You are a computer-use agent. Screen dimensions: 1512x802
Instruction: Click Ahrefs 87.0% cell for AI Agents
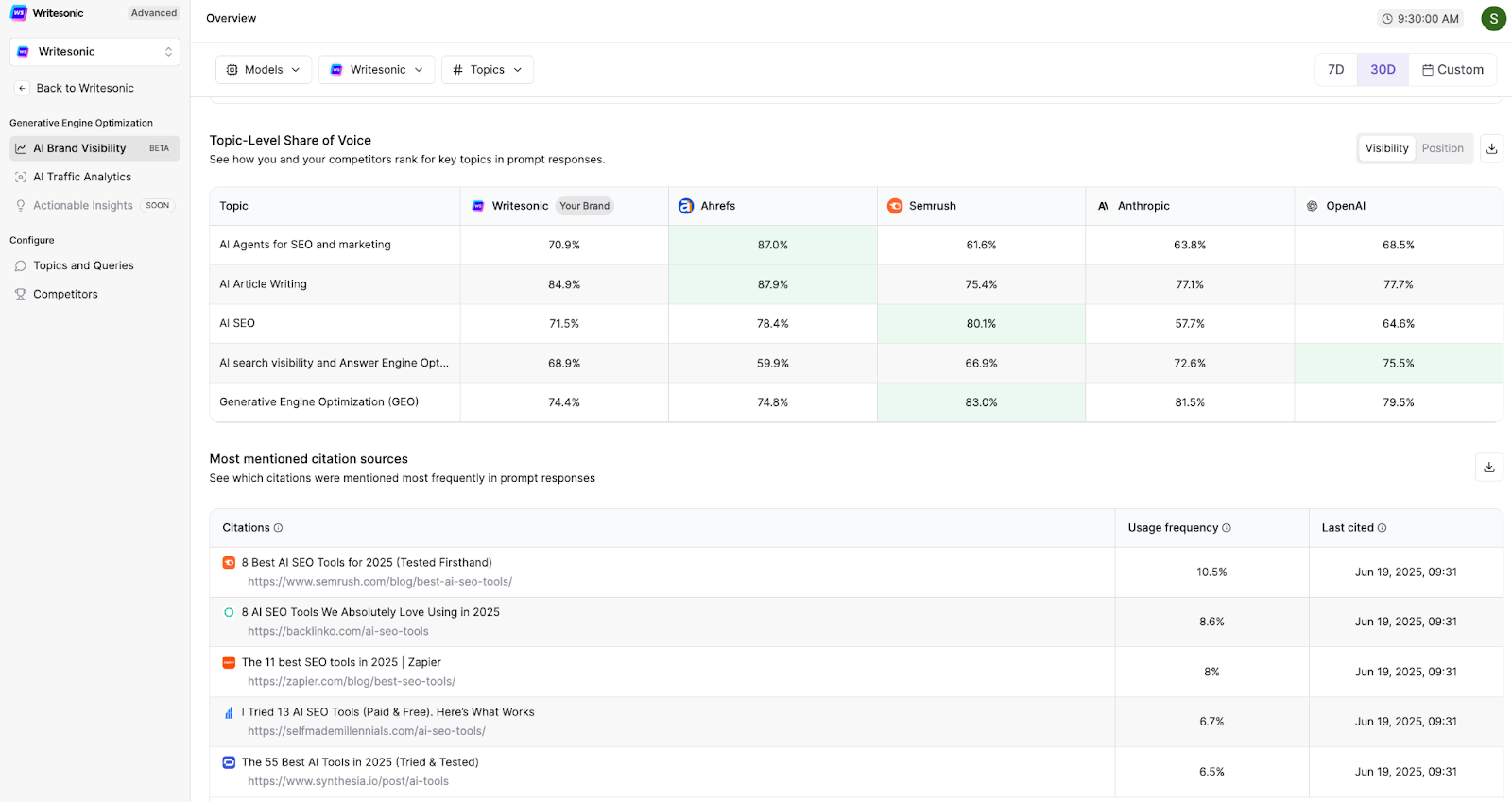point(772,245)
